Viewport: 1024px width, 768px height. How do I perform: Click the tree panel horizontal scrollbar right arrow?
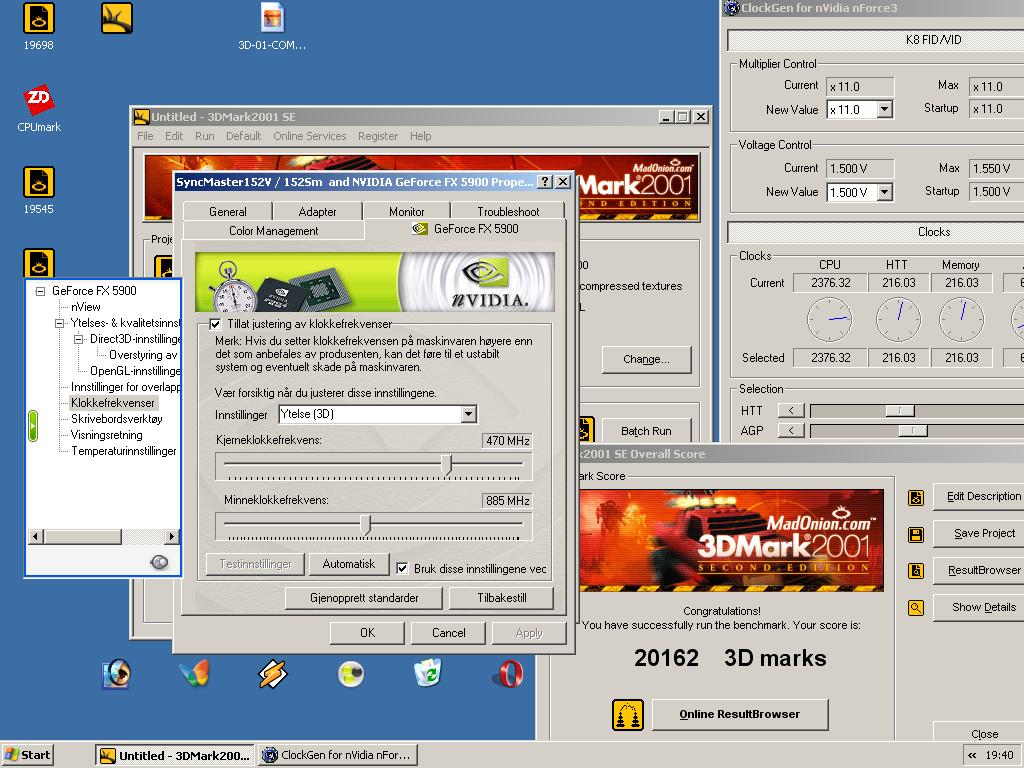[x=171, y=537]
